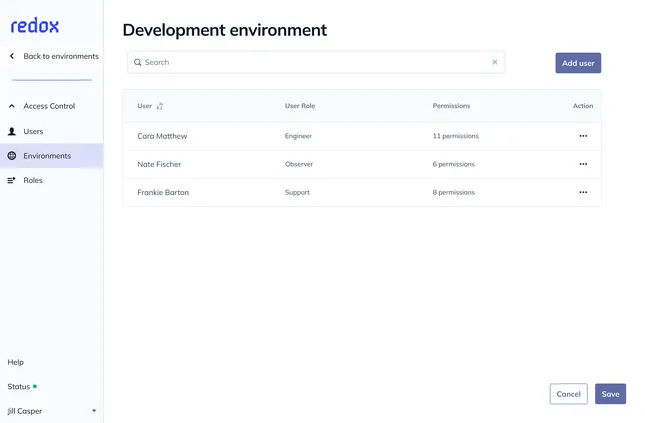
Task: Click the 6 permissions cell
Action: [453, 164]
